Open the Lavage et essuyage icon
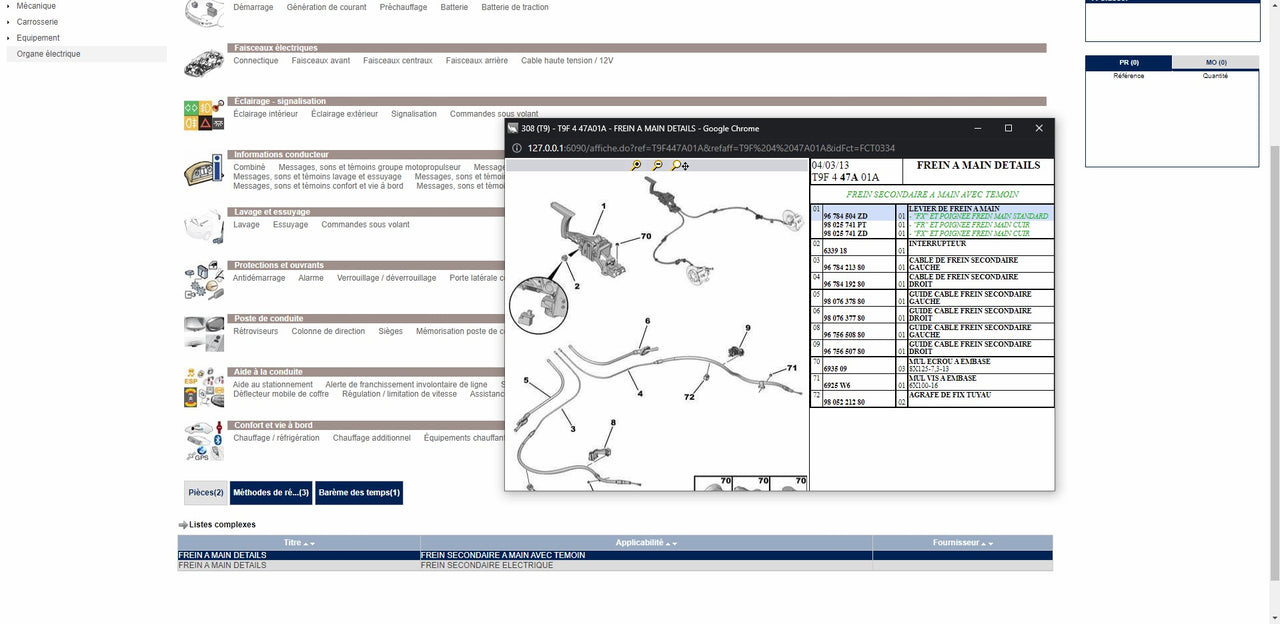 click(204, 226)
